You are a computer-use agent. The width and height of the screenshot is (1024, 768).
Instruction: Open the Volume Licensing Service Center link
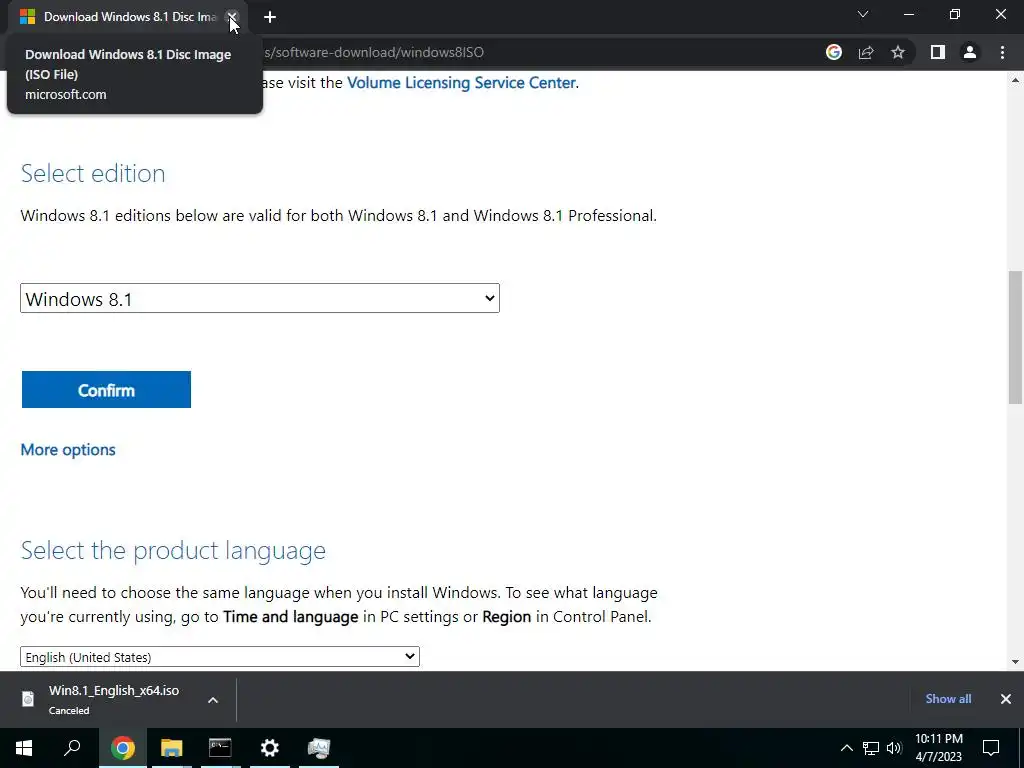(x=461, y=82)
